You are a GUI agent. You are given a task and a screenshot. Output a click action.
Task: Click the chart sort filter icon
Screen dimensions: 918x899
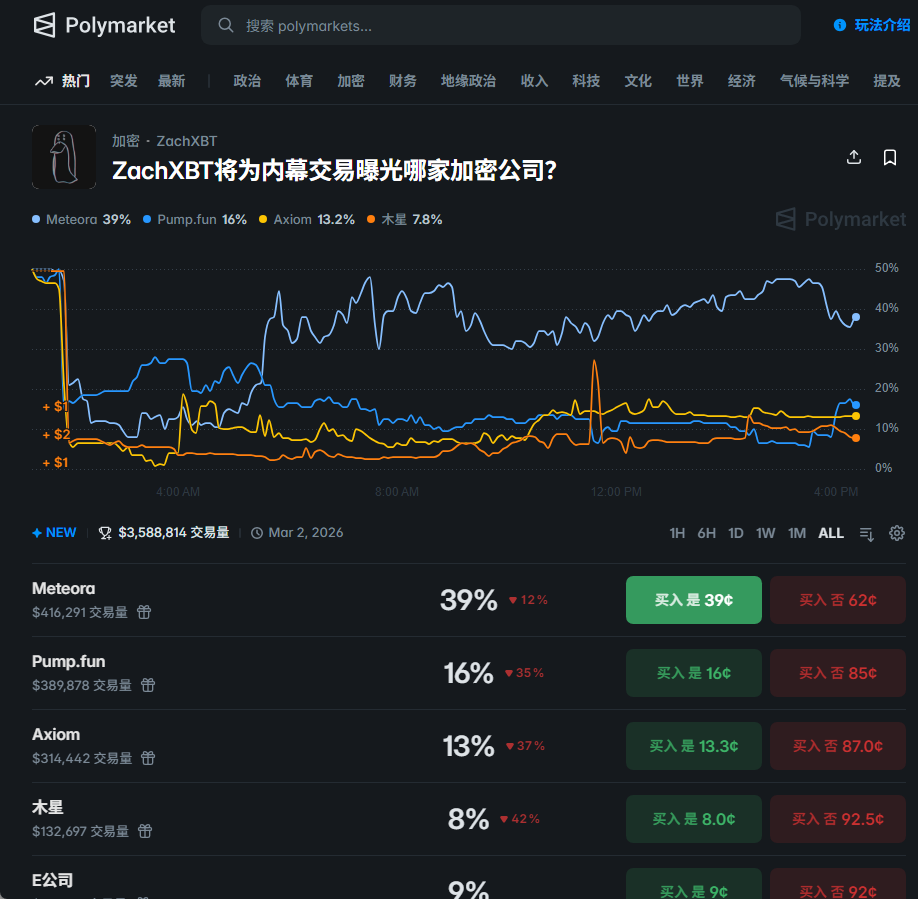(x=867, y=534)
